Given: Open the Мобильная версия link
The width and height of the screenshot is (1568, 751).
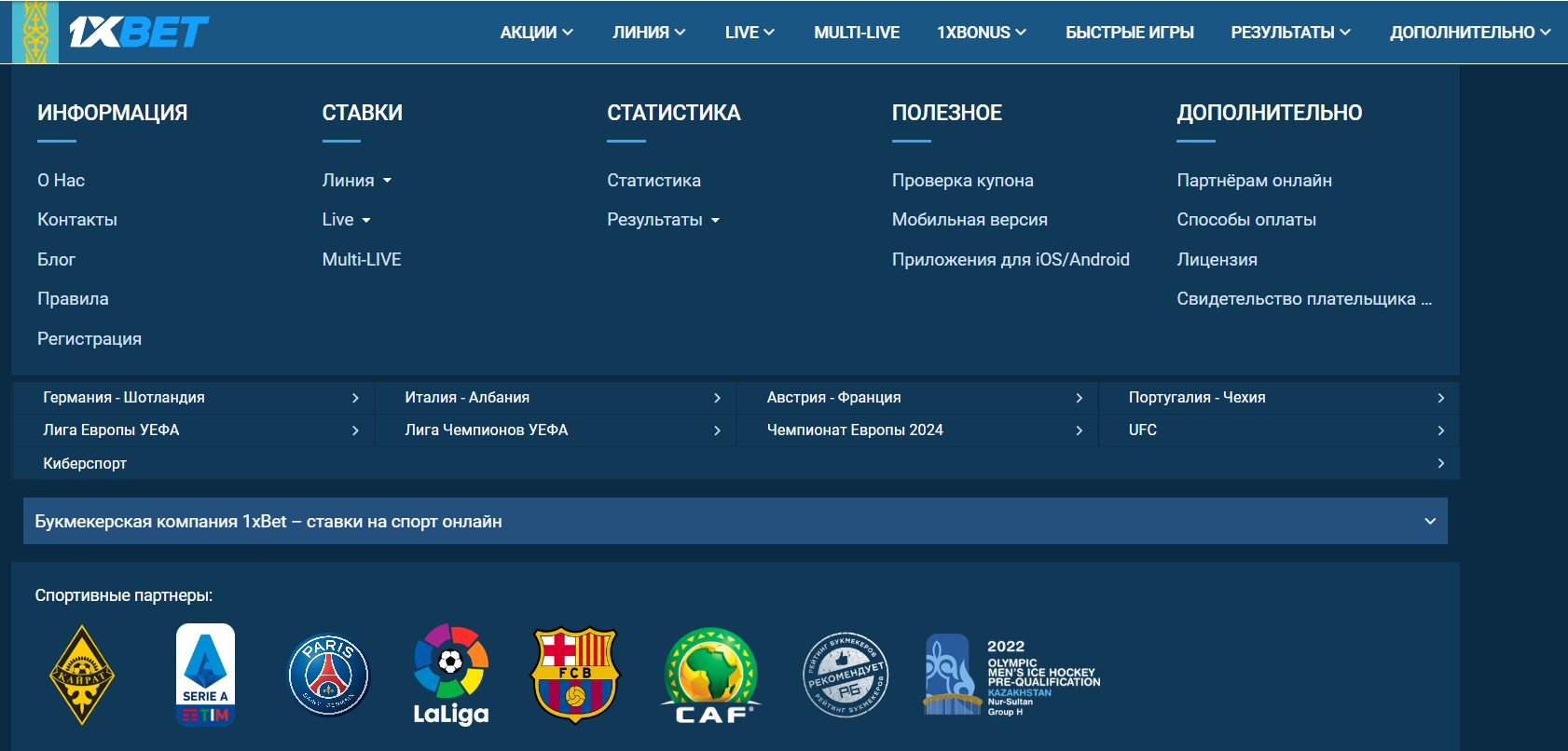Looking at the screenshot, I should (x=970, y=220).
